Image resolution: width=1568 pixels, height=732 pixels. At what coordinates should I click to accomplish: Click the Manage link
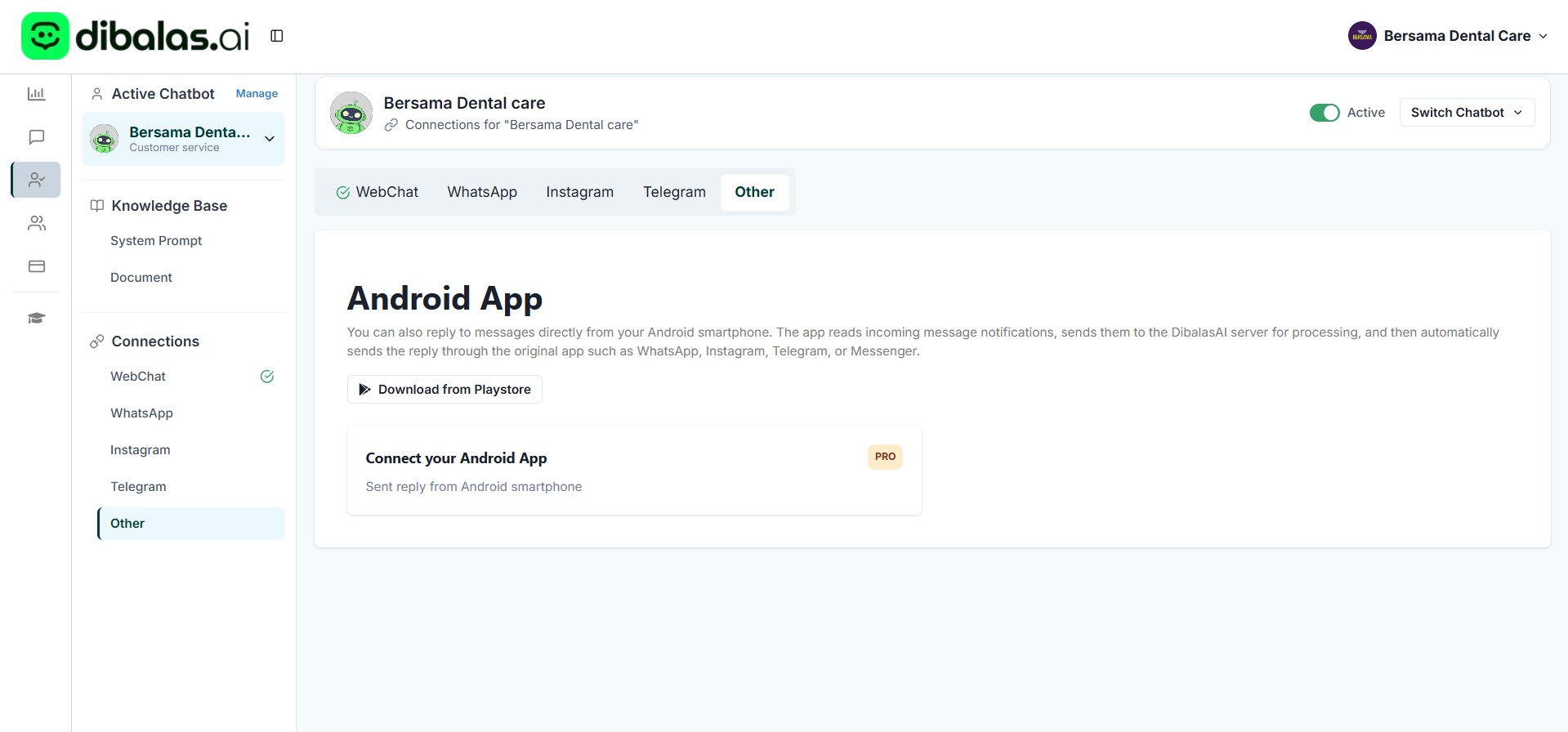click(257, 94)
